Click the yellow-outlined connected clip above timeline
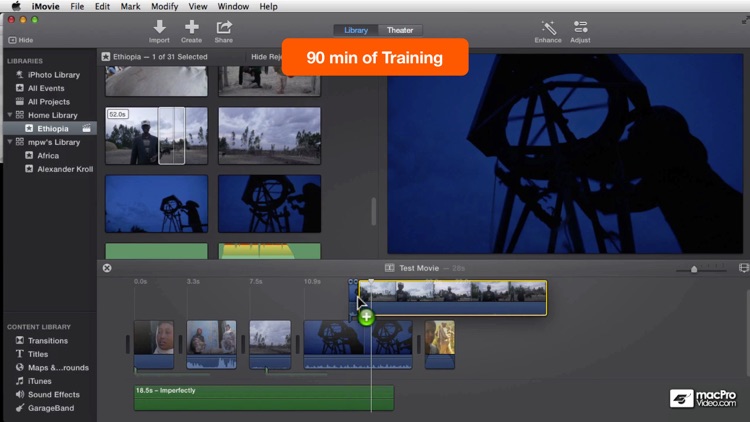750x422 pixels. point(452,298)
